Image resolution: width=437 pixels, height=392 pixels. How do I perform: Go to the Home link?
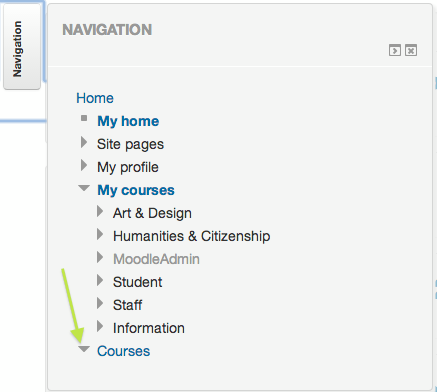pyautogui.click(x=95, y=98)
